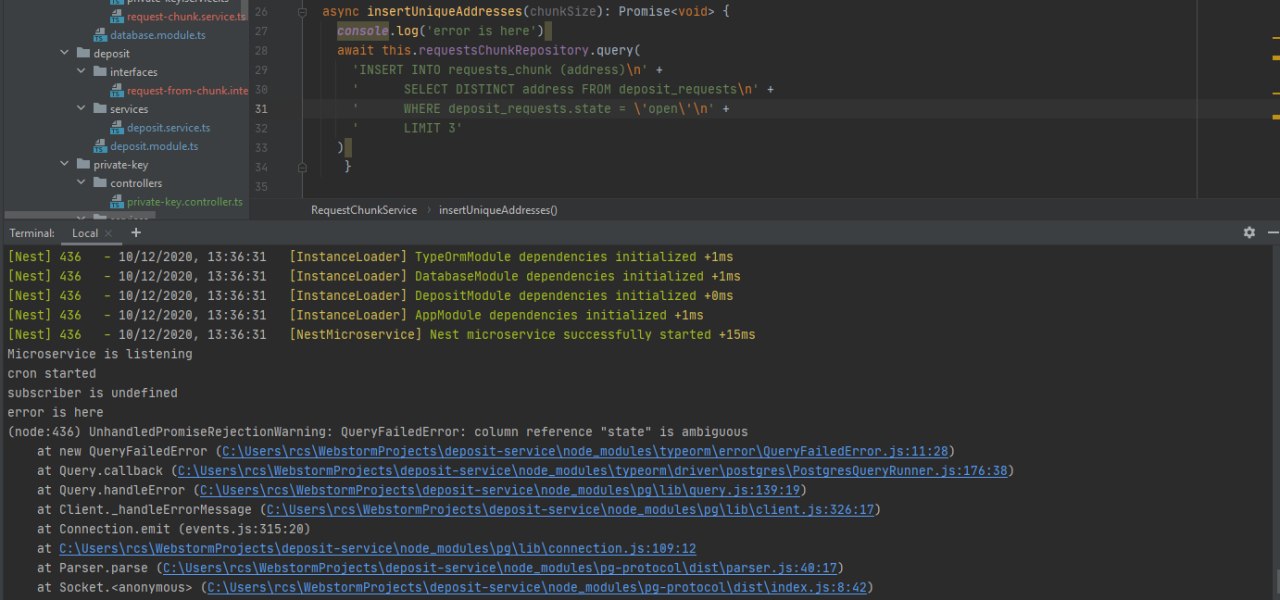
Task: Open terminal settings gear icon
Action: click(1249, 232)
